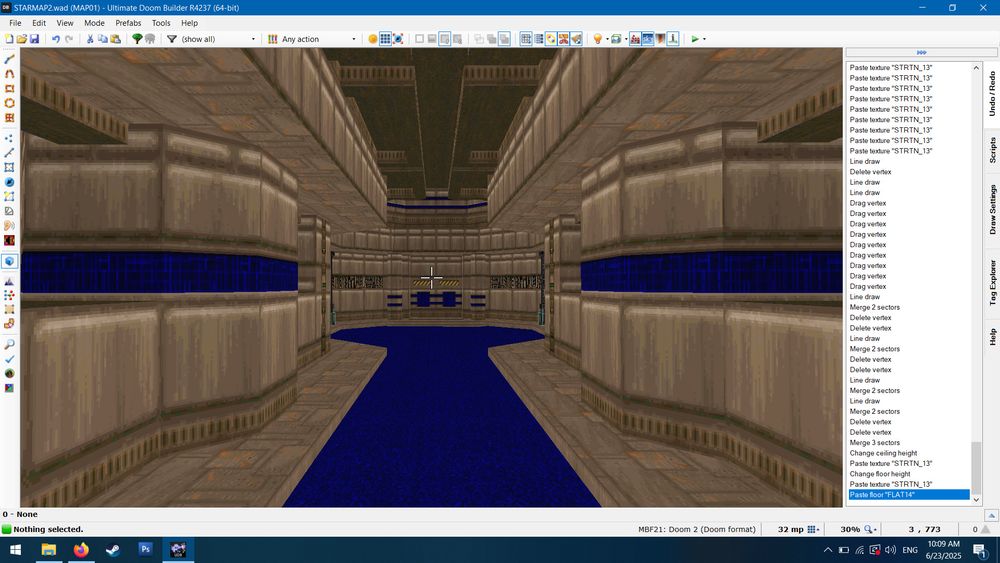Open the Edit menu
The image size is (1000, 563).
pos(39,22)
